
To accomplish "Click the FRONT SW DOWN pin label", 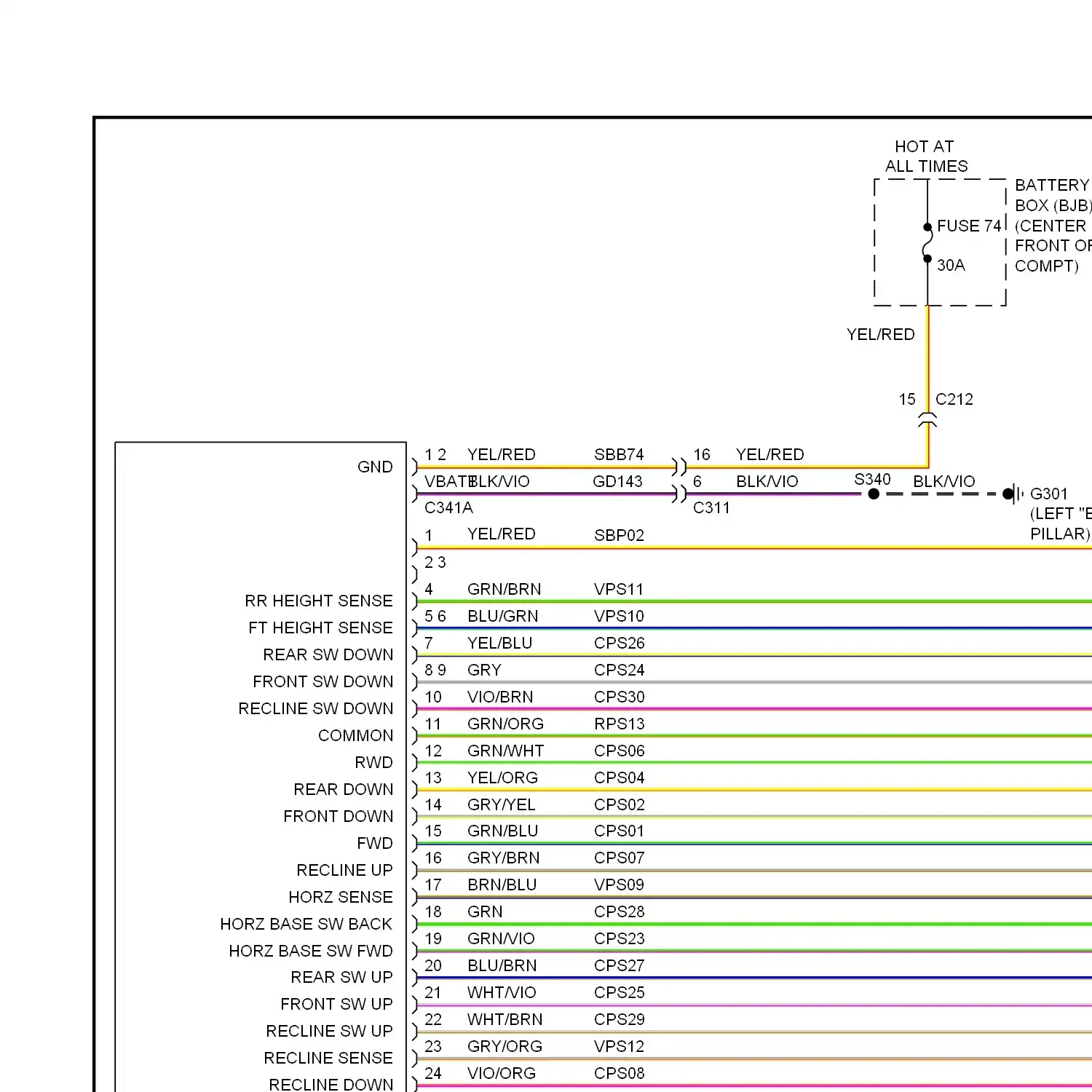I will click(323, 681).
